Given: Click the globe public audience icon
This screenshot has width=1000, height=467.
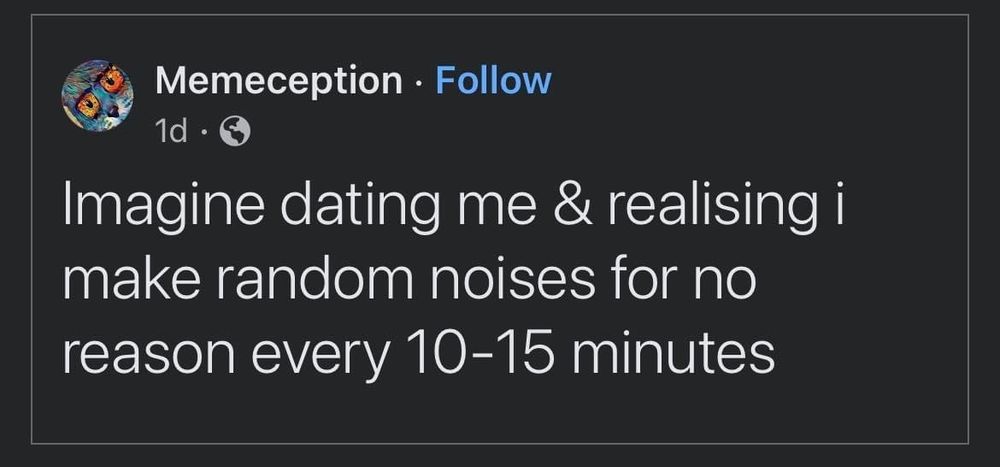Looking at the screenshot, I should pos(235,133).
